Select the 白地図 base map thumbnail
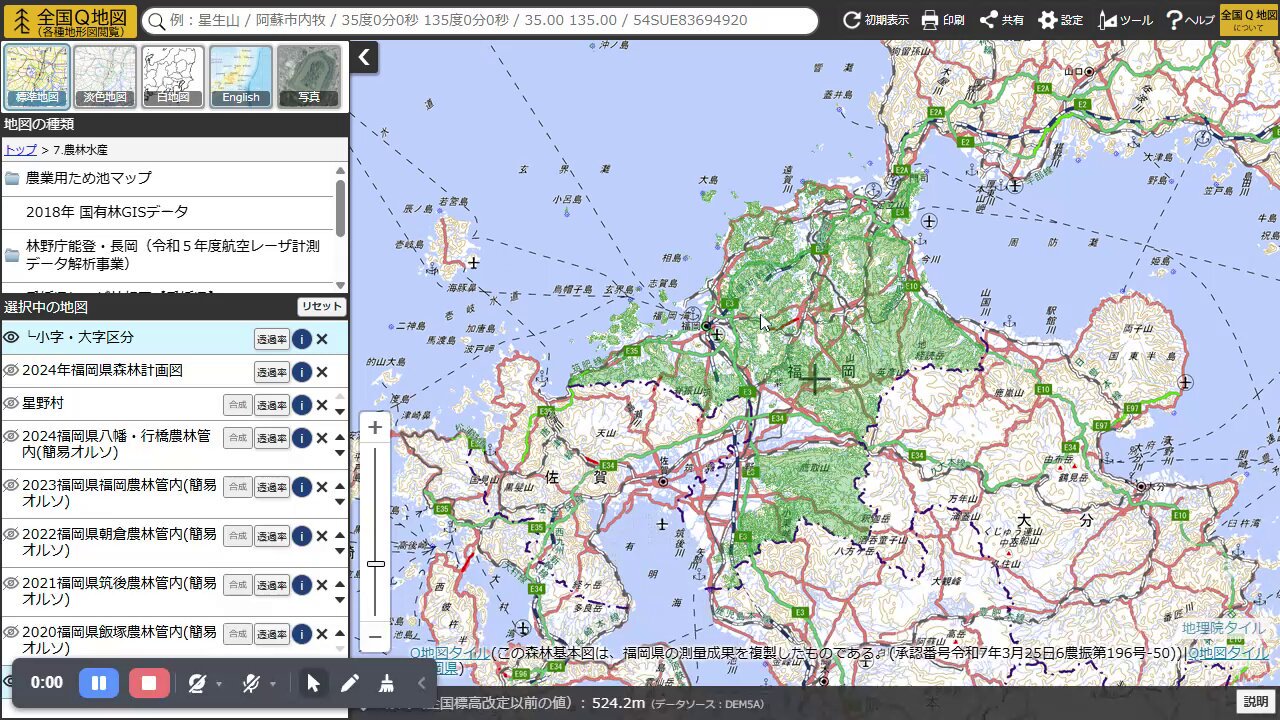This screenshot has width=1280, height=720. coord(173,76)
